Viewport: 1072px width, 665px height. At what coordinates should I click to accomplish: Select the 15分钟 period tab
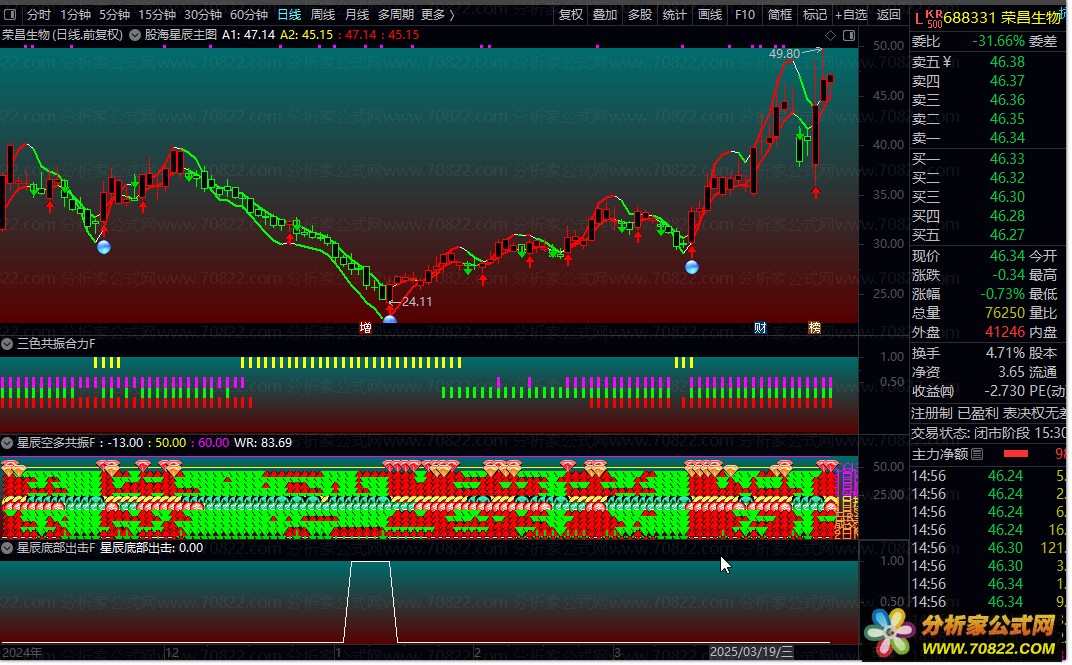tap(157, 14)
